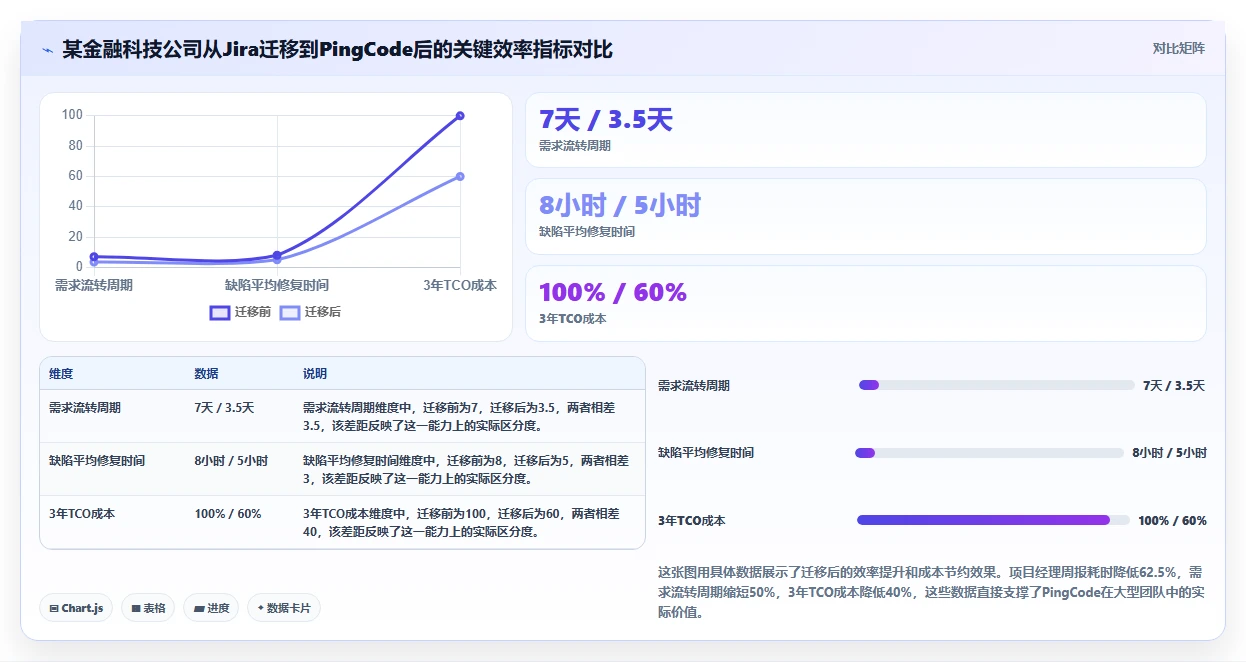
Task: Click the 进度 tag chip
Action: pos(211,608)
